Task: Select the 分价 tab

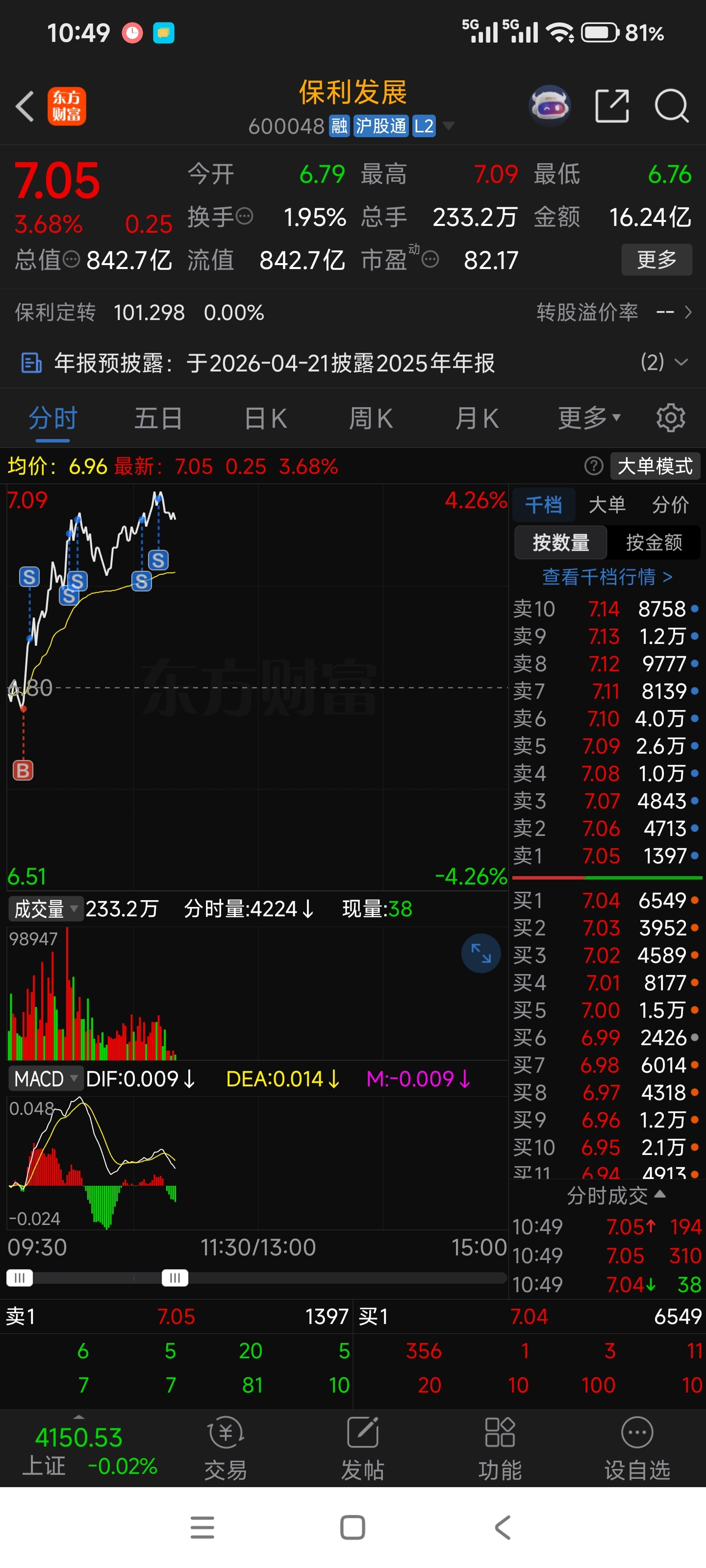Action: [x=670, y=505]
